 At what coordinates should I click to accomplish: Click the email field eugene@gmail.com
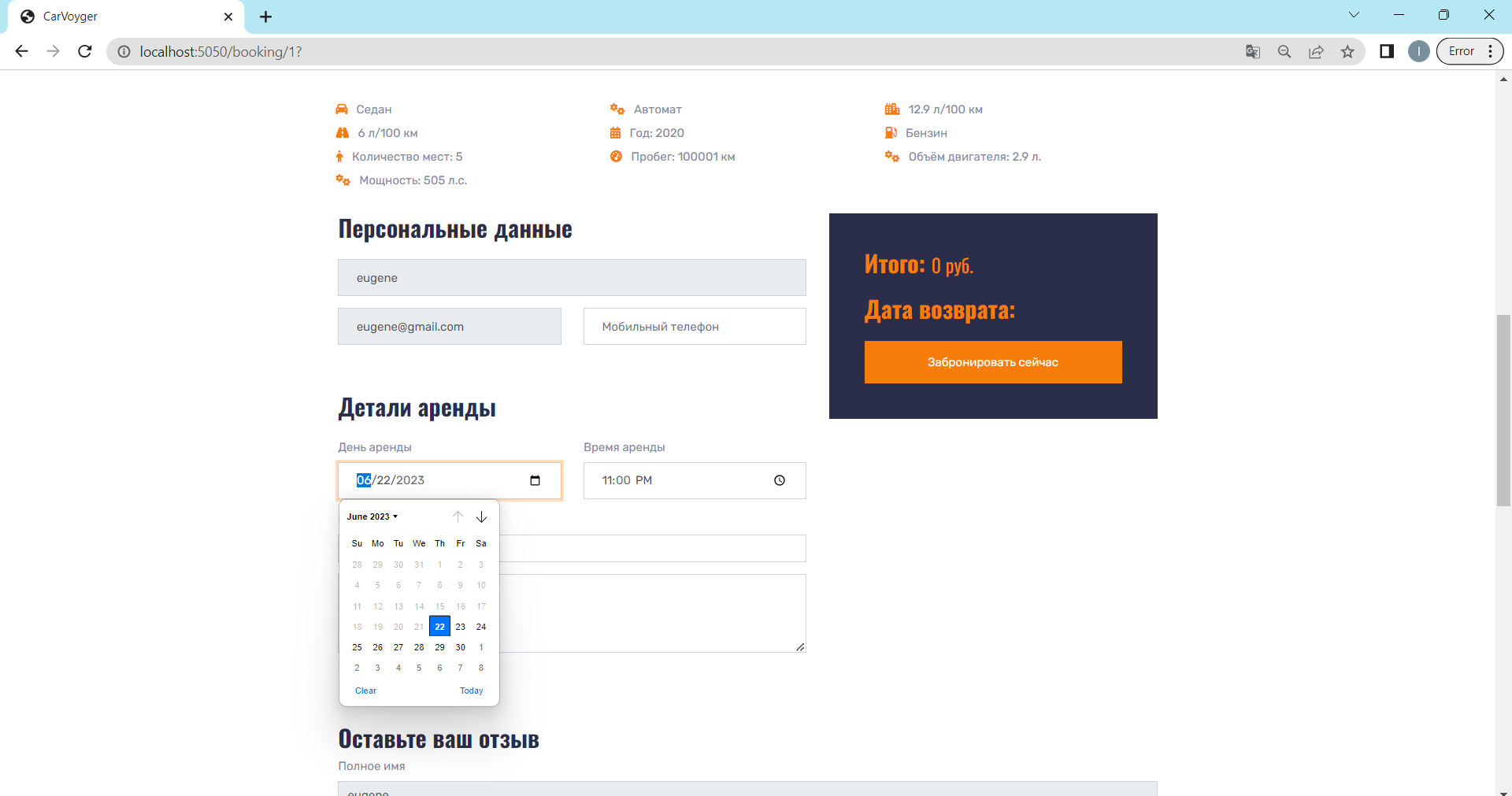450,327
